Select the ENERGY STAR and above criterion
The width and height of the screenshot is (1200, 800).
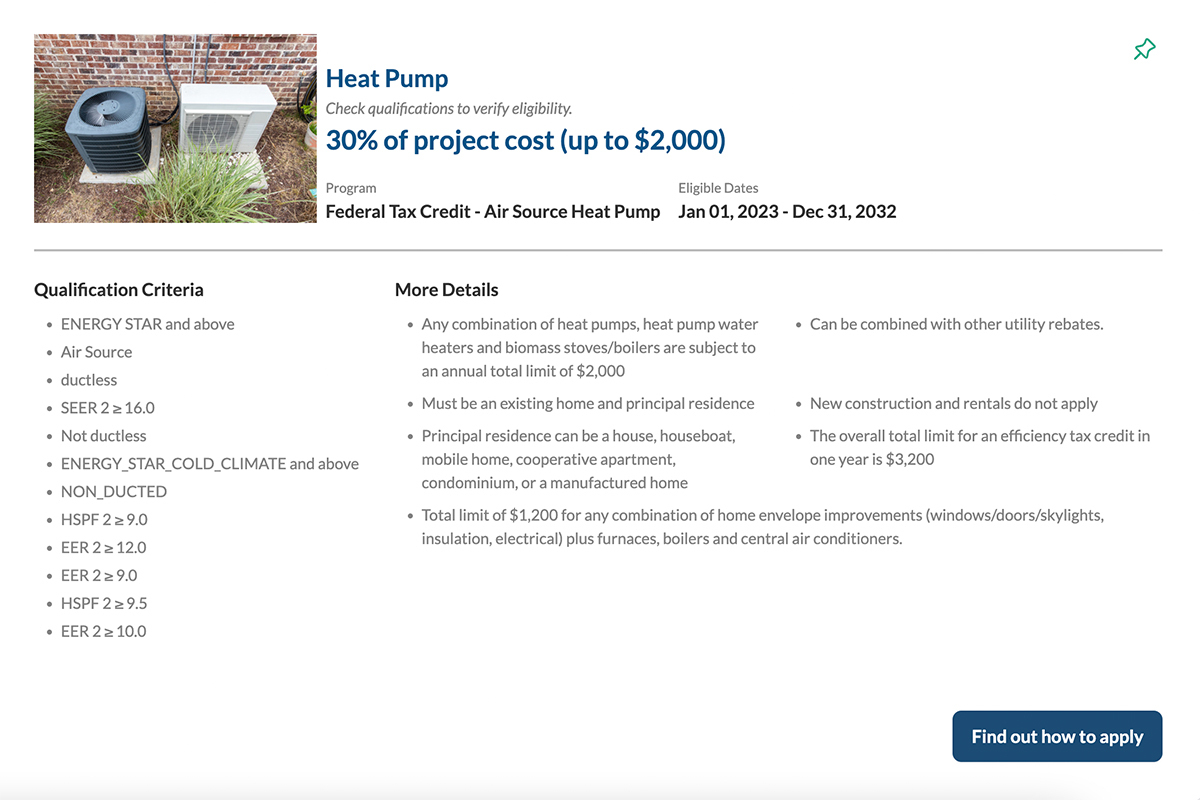point(147,324)
